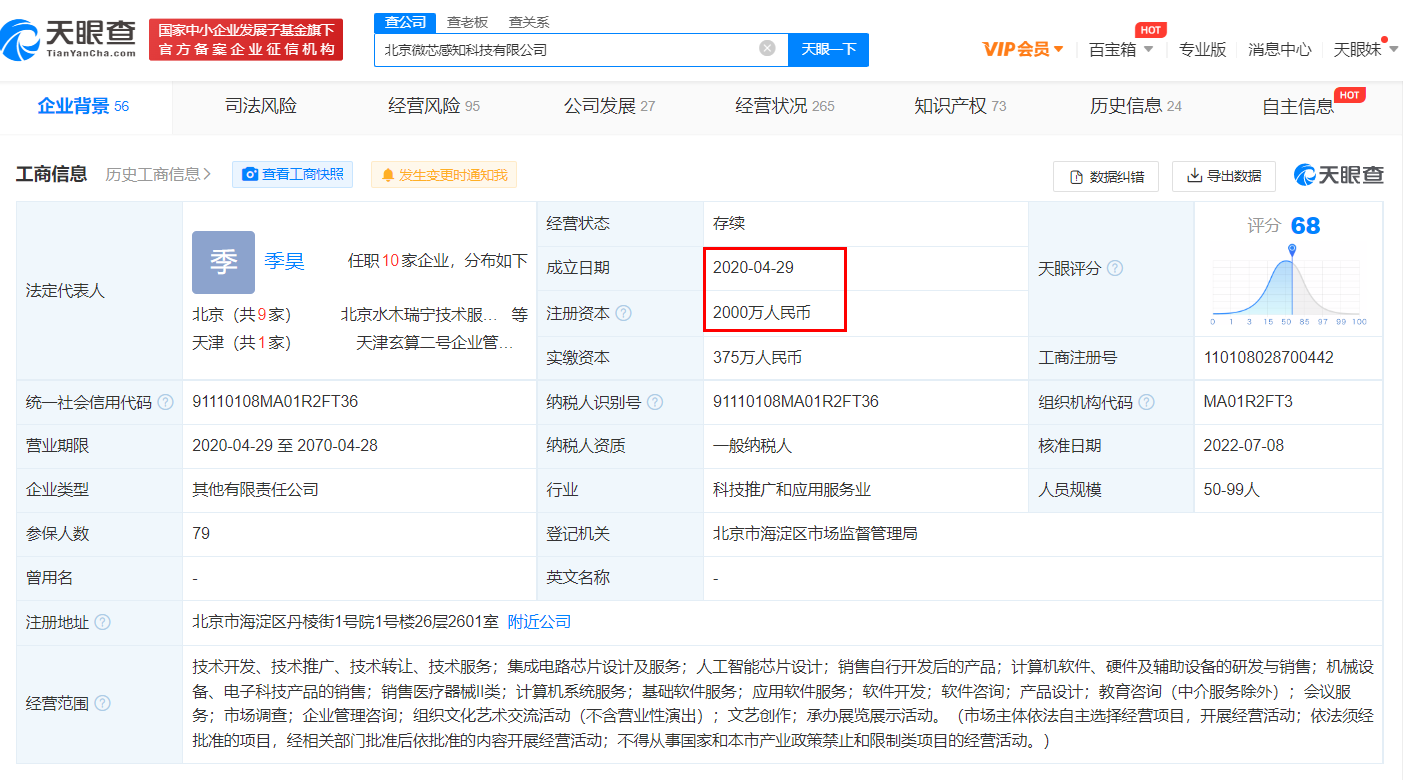This screenshot has width=1403, height=780.
Task: Open the 经营状况 tab
Action: tap(785, 106)
